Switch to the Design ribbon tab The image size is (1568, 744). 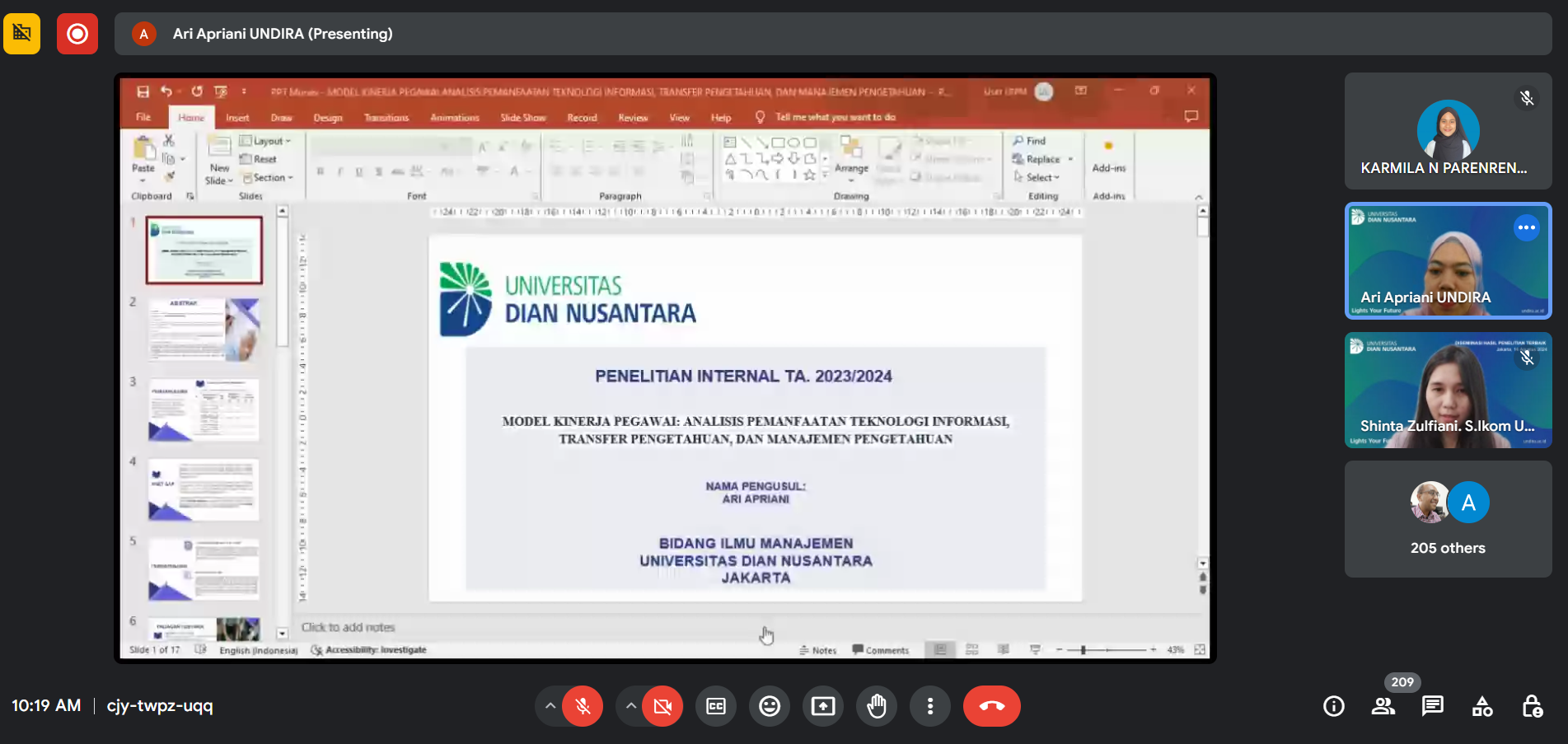pyautogui.click(x=328, y=118)
